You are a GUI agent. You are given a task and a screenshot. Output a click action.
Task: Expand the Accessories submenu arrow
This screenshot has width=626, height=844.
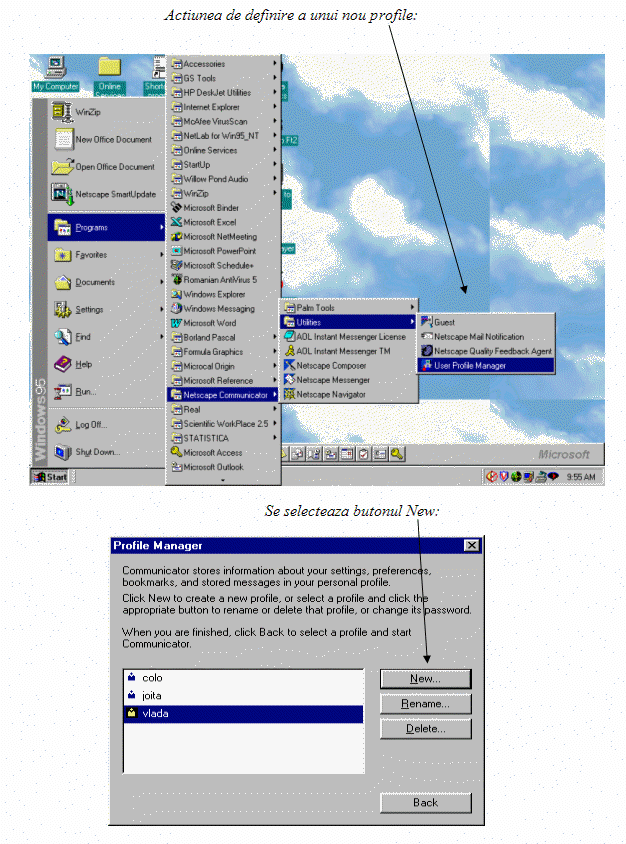pyautogui.click(x=275, y=64)
